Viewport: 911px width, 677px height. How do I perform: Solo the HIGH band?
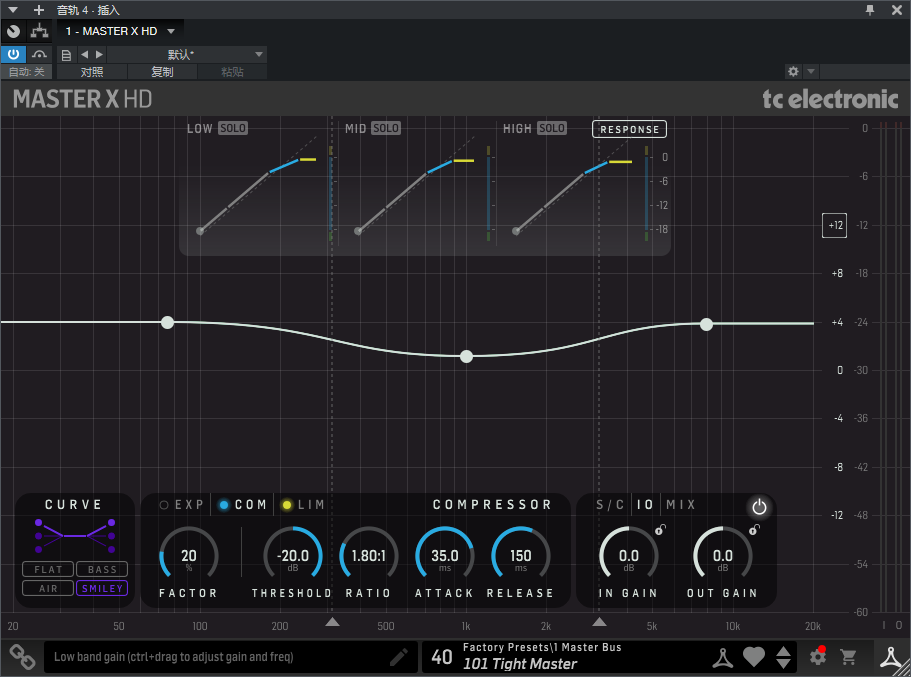(x=551, y=128)
